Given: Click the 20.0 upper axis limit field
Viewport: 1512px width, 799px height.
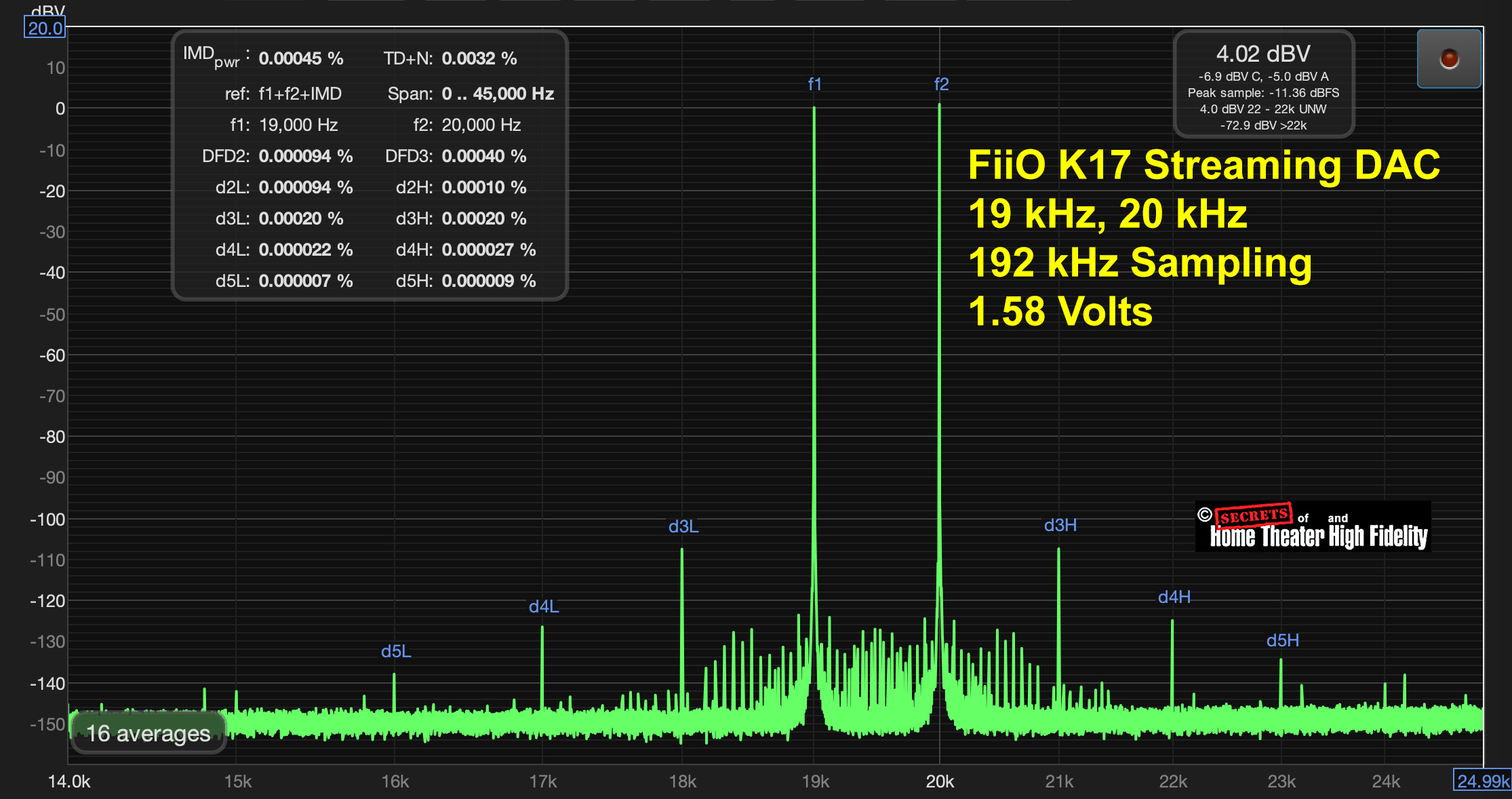Looking at the screenshot, I should coord(45,28).
